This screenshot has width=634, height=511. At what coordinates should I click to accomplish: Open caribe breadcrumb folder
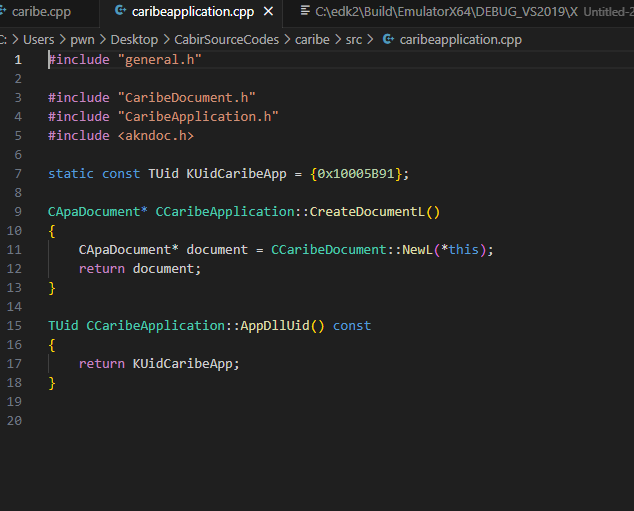pyautogui.click(x=312, y=40)
